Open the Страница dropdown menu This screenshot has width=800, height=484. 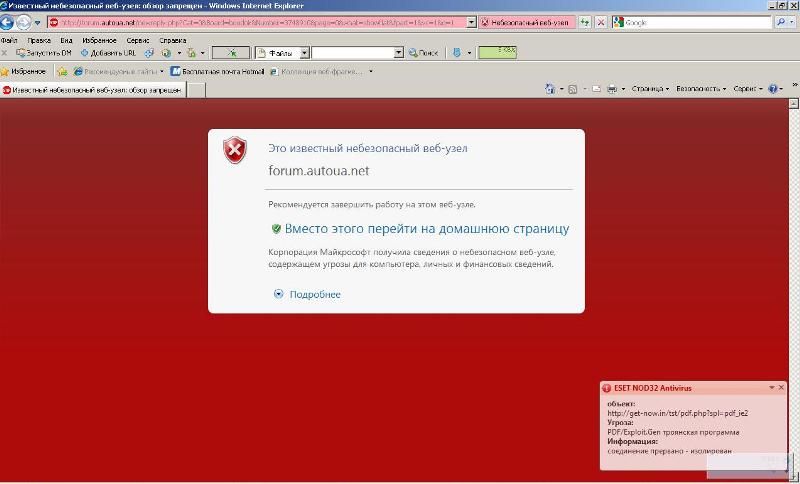(x=650, y=89)
